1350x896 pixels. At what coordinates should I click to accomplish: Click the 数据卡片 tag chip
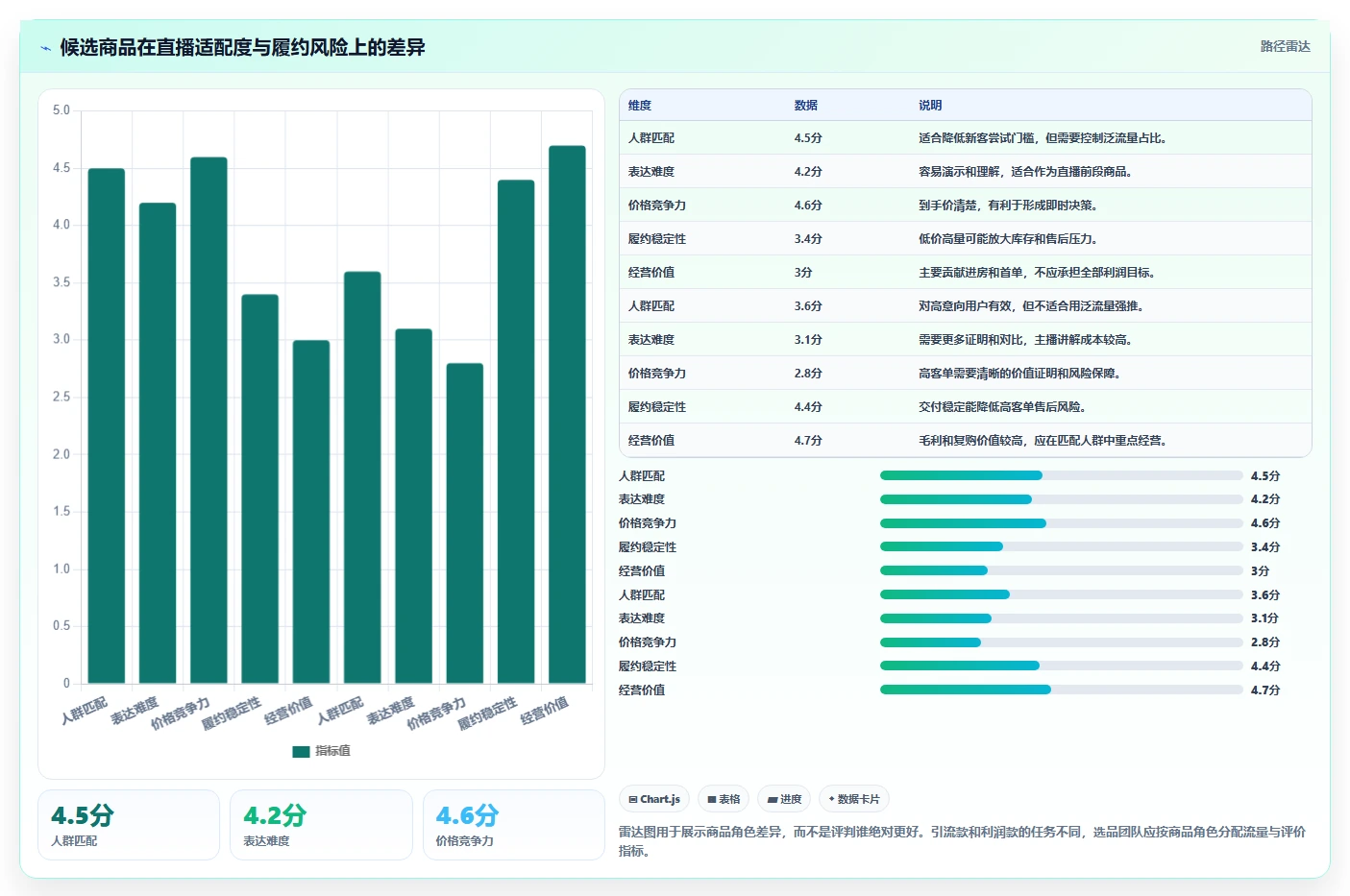(854, 799)
